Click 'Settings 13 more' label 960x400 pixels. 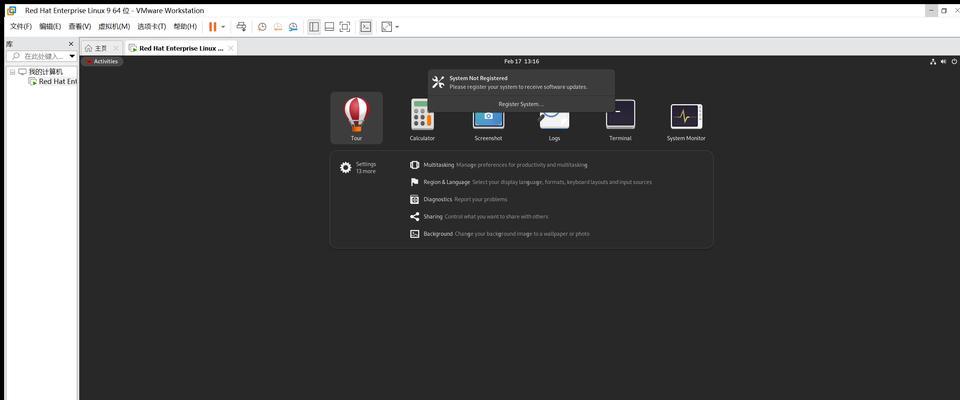pyautogui.click(x=366, y=168)
